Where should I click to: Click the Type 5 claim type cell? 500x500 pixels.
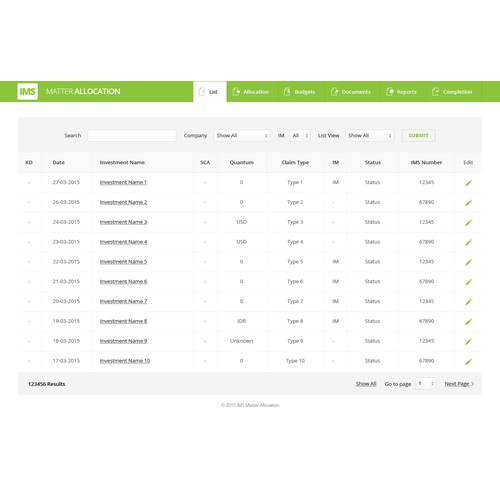coord(295,262)
